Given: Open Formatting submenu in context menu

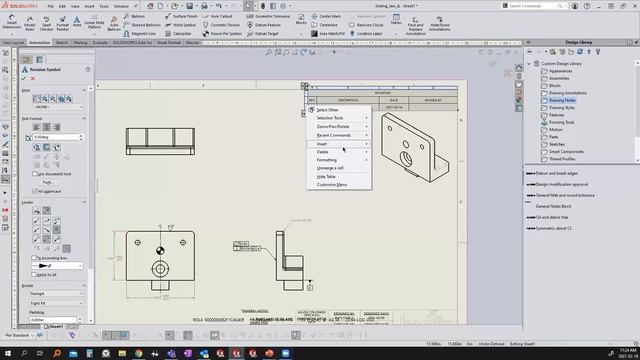Looking at the screenshot, I should tap(339, 160).
